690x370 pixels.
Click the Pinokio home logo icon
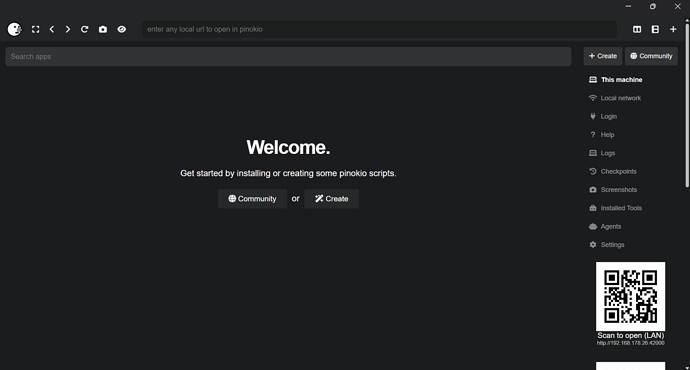click(x=15, y=29)
